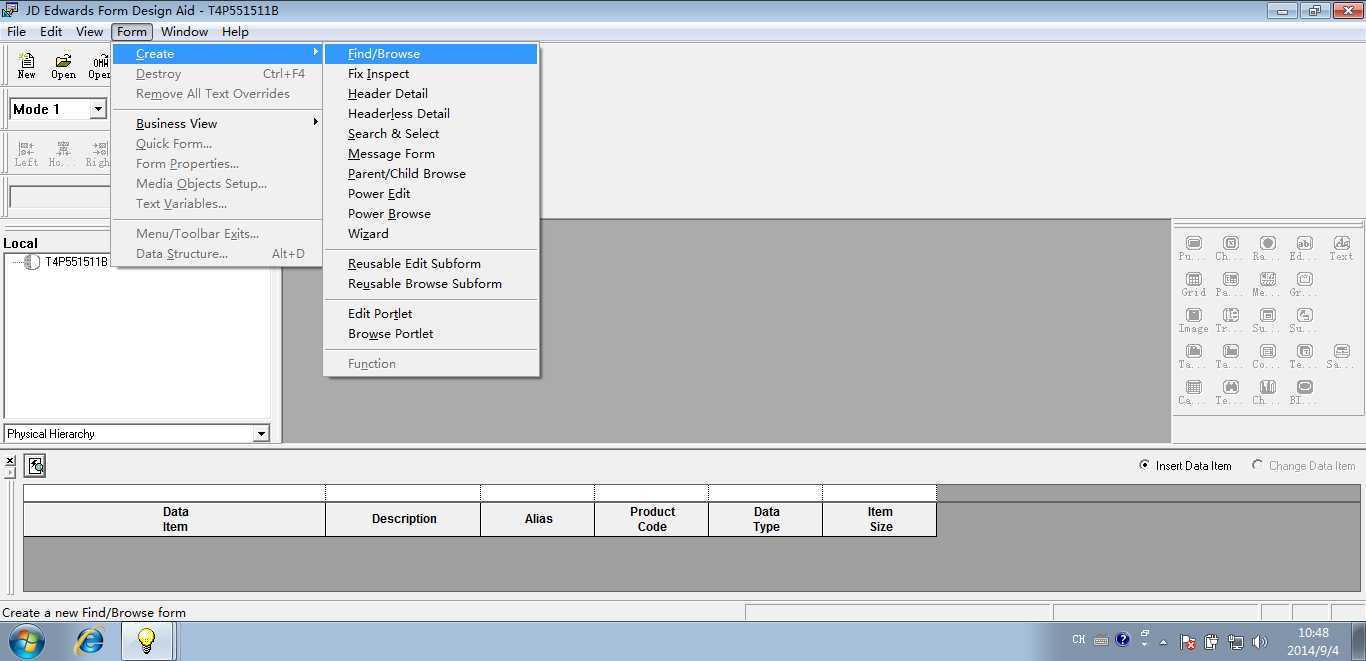Select the Calendar control in toolbox
This screenshot has width=1366, height=661.
pos(1193,393)
